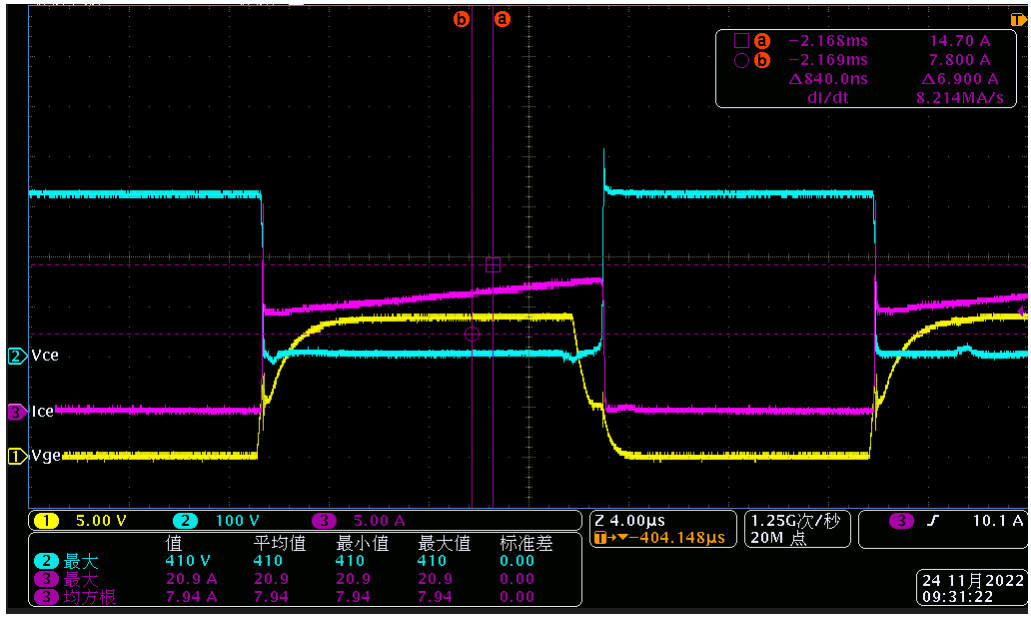Click the trigger channel 3 badge
The image size is (1031, 619).
tap(901, 521)
